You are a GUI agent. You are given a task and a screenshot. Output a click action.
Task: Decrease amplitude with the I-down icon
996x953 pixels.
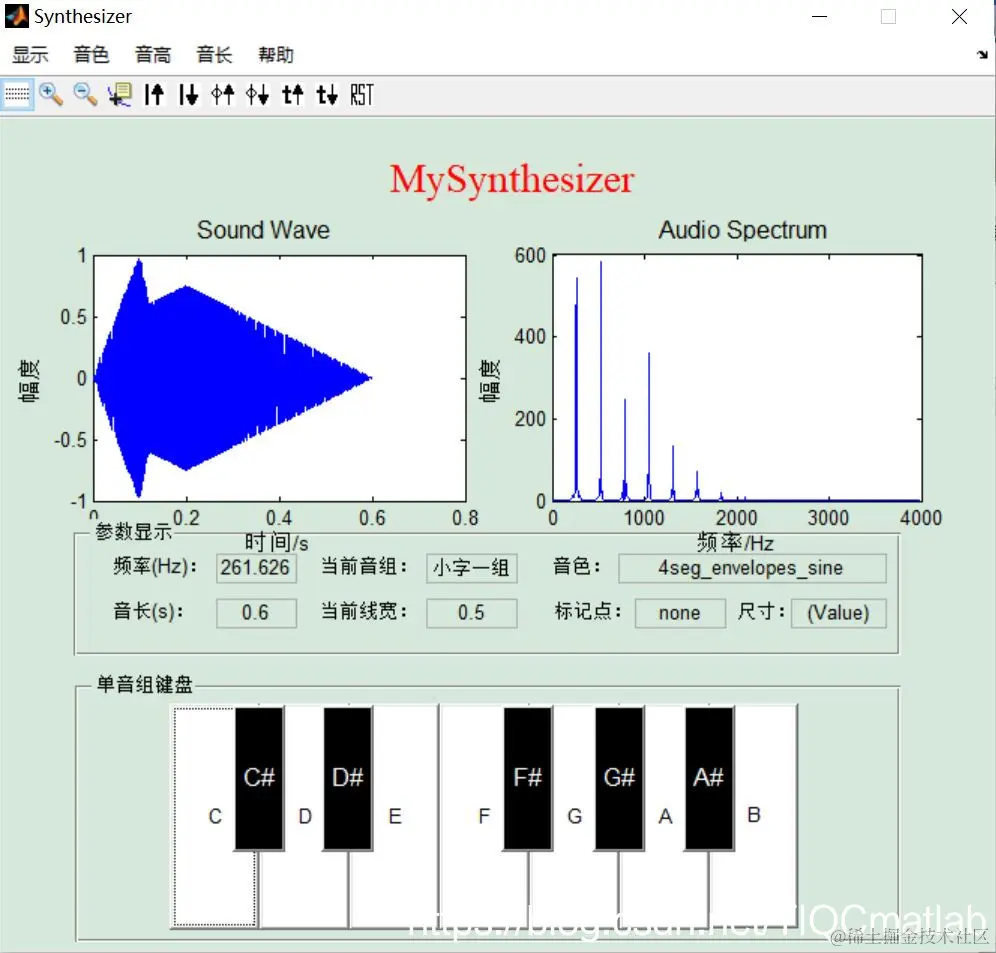(188, 94)
